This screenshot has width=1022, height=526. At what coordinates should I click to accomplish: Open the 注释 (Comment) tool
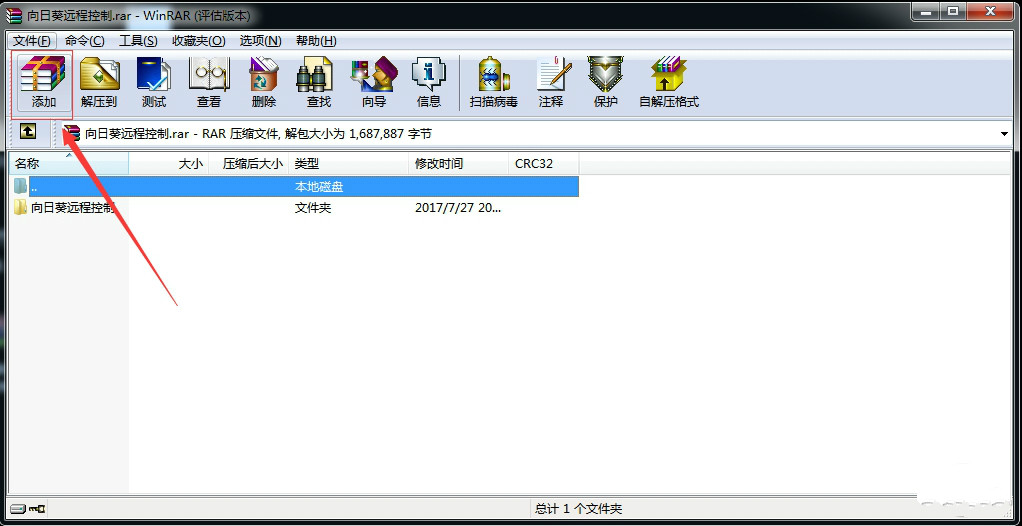551,83
